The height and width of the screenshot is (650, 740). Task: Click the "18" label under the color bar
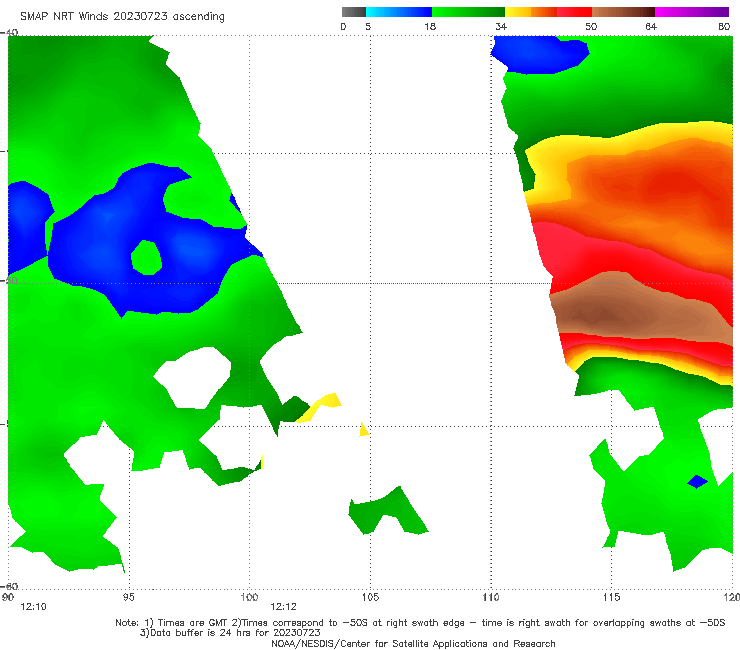click(430, 26)
